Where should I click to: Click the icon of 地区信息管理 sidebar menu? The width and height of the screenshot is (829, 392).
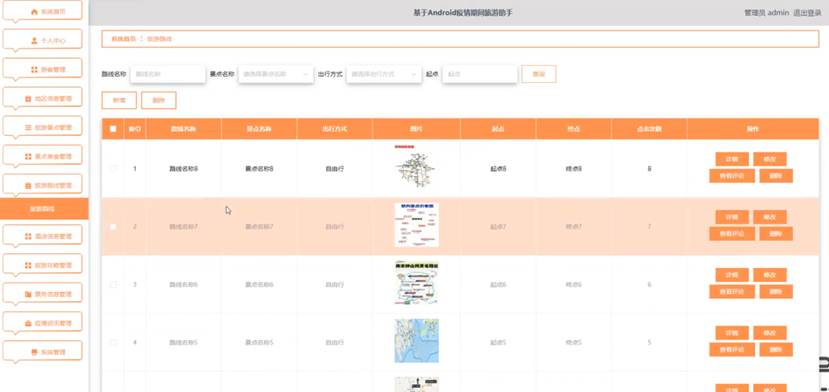(x=28, y=98)
